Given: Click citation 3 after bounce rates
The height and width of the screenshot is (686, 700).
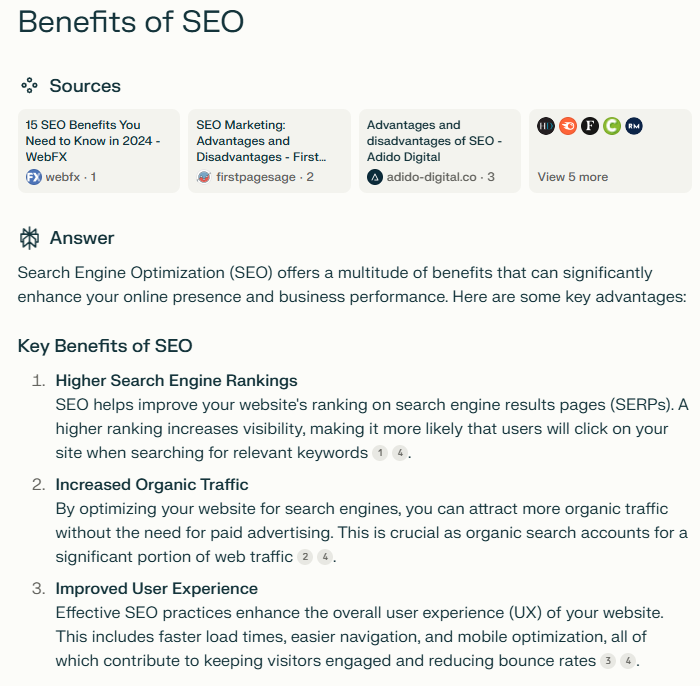Looking at the screenshot, I should [x=608, y=661].
